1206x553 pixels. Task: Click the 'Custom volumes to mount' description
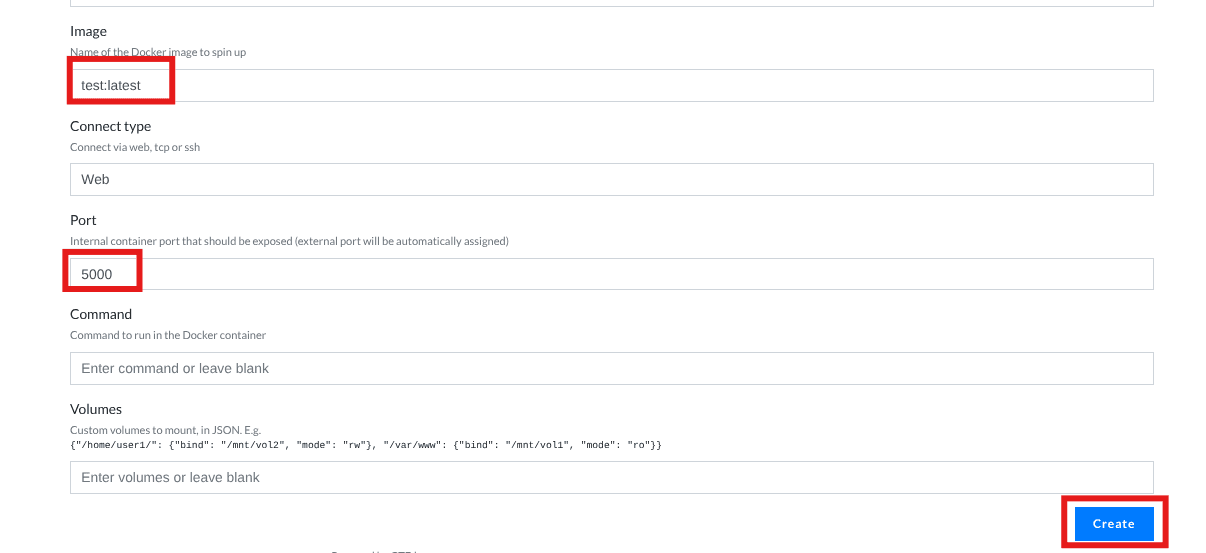pyautogui.click(x=165, y=430)
